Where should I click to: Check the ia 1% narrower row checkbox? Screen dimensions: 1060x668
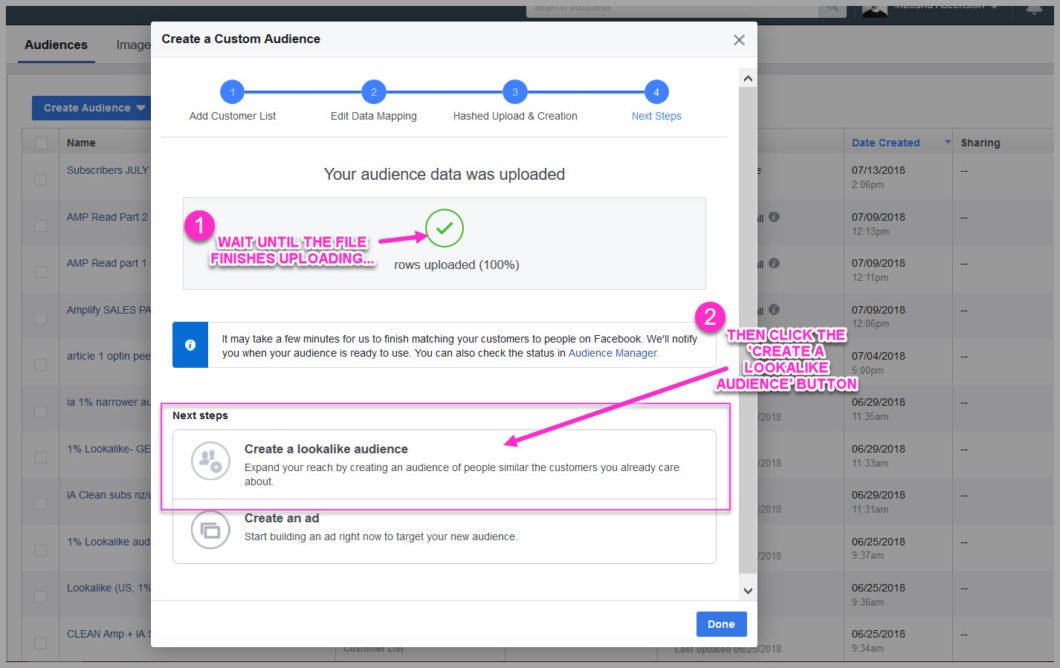(41, 411)
